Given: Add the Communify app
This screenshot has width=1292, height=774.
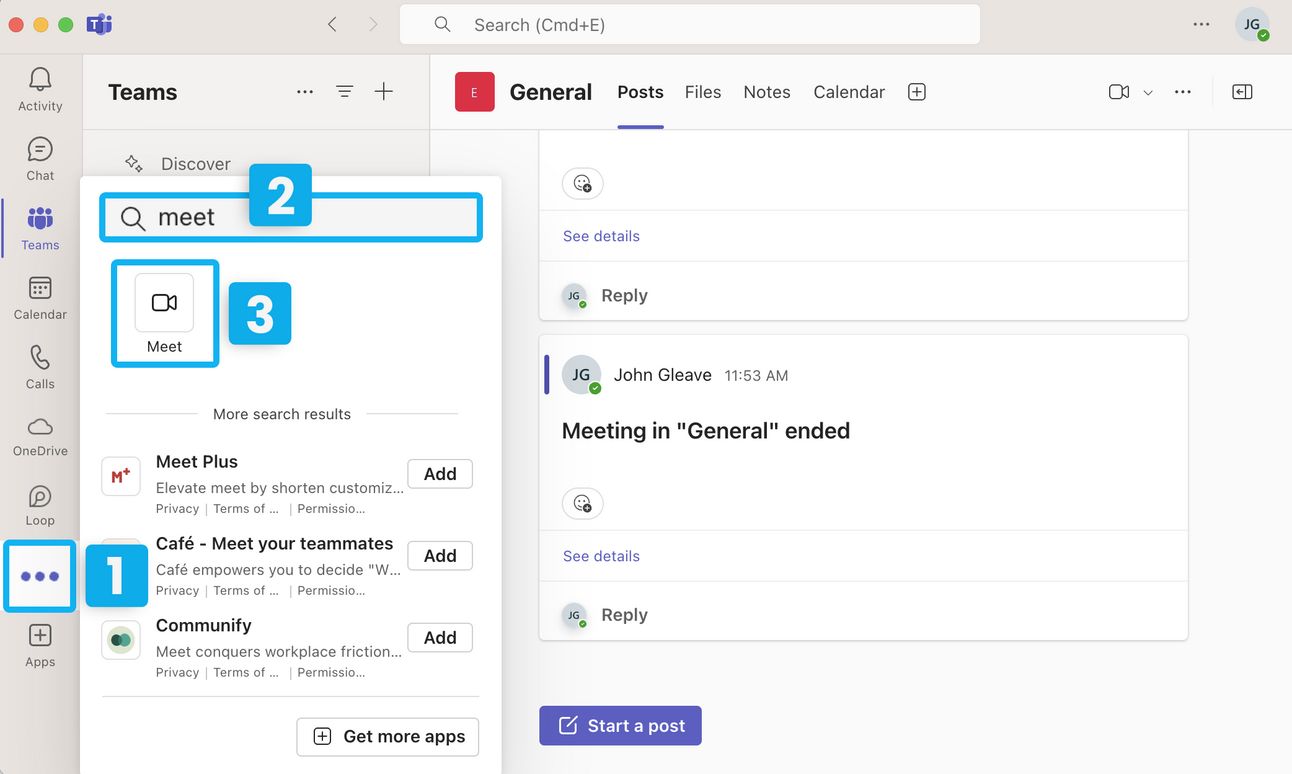Looking at the screenshot, I should (x=440, y=638).
